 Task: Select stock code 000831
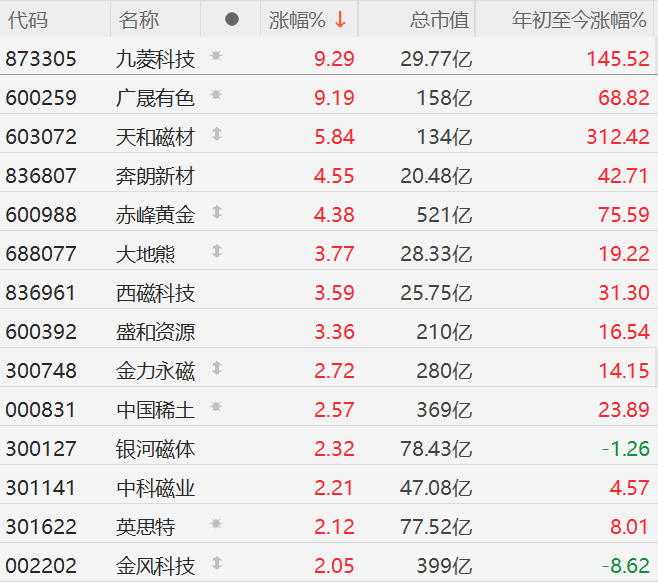click(x=41, y=410)
